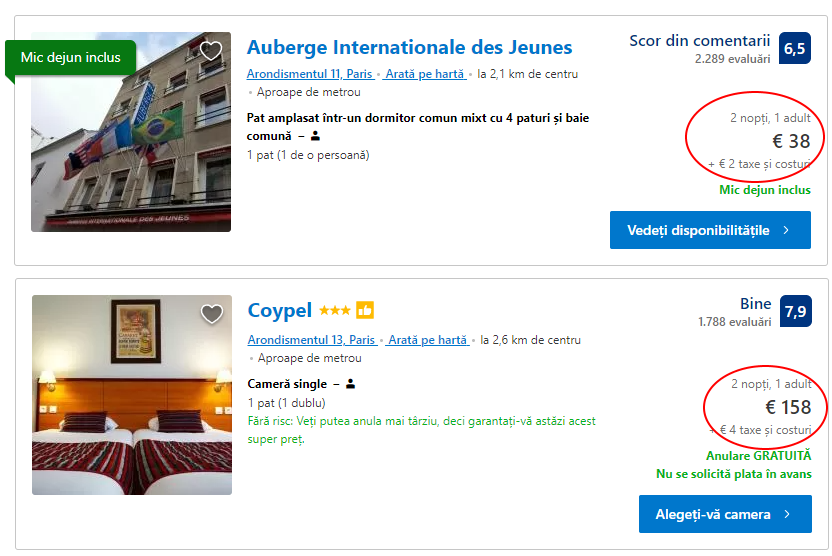Image resolution: width=832 pixels, height=556 pixels.
Task: Click the three-star rating next to Coypel
Action: click(334, 311)
